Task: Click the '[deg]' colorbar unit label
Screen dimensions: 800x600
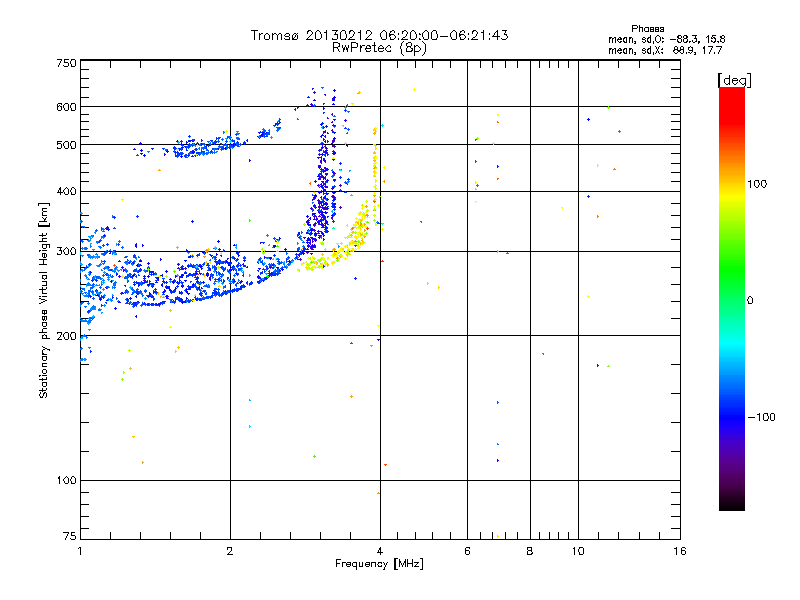Action: [x=734, y=80]
